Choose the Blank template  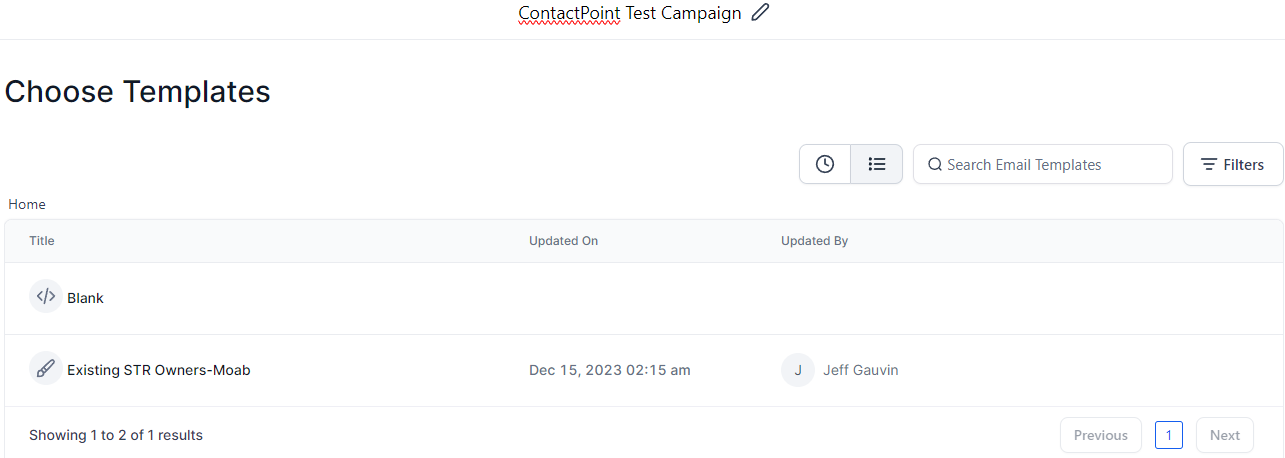85,298
